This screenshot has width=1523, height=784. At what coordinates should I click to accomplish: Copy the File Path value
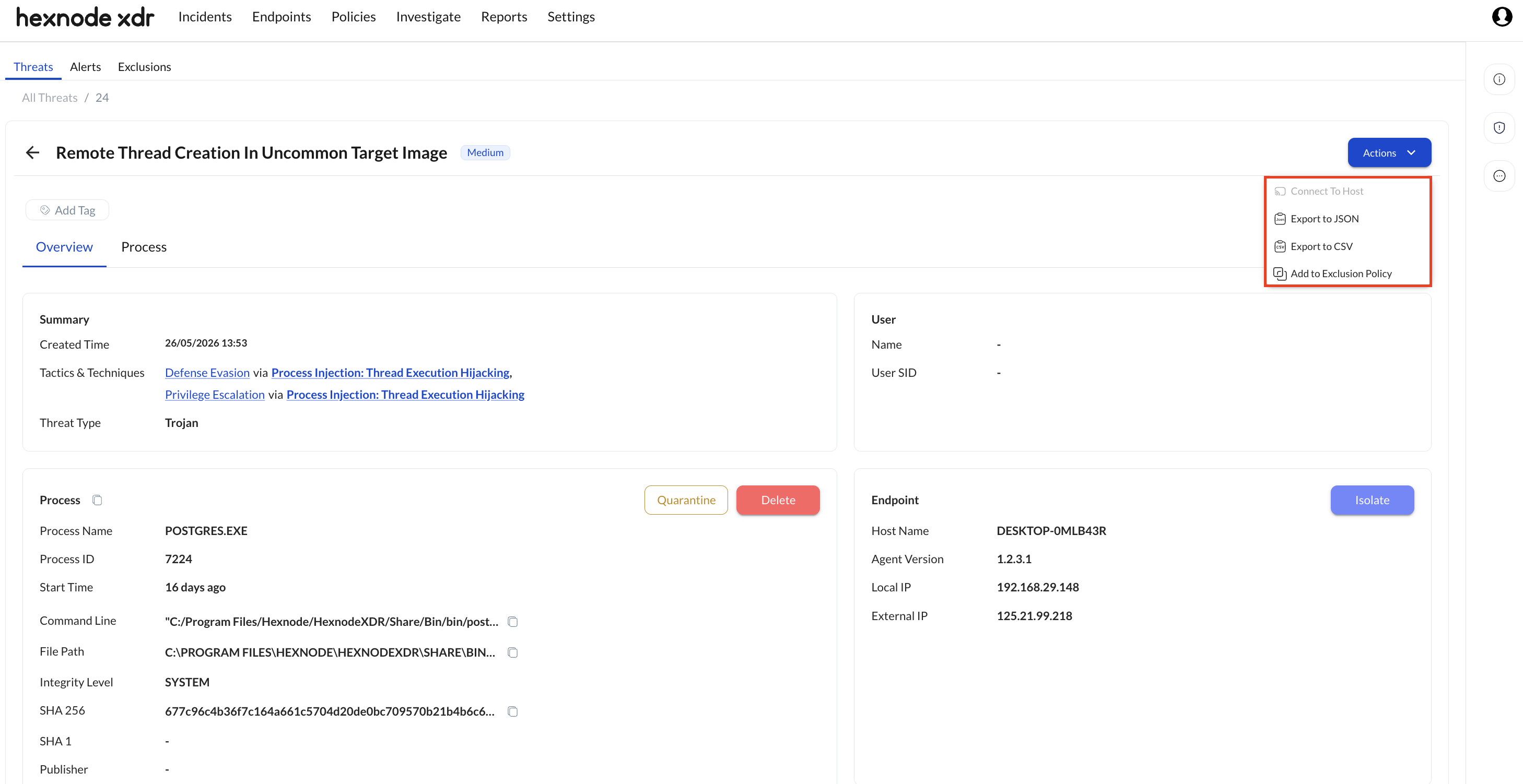[x=512, y=652]
